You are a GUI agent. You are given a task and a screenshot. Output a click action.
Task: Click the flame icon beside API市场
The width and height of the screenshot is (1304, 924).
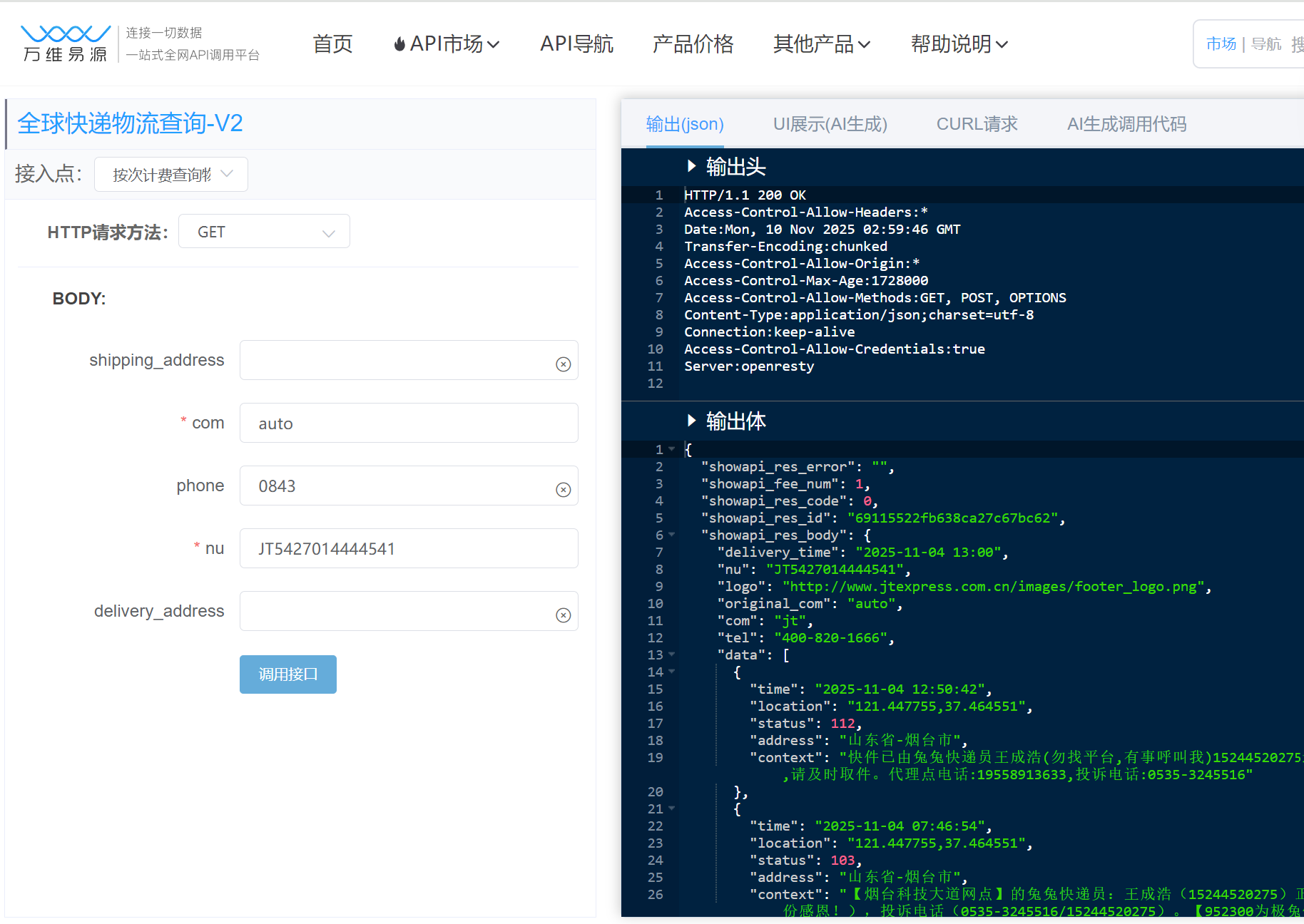[x=399, y=44]
